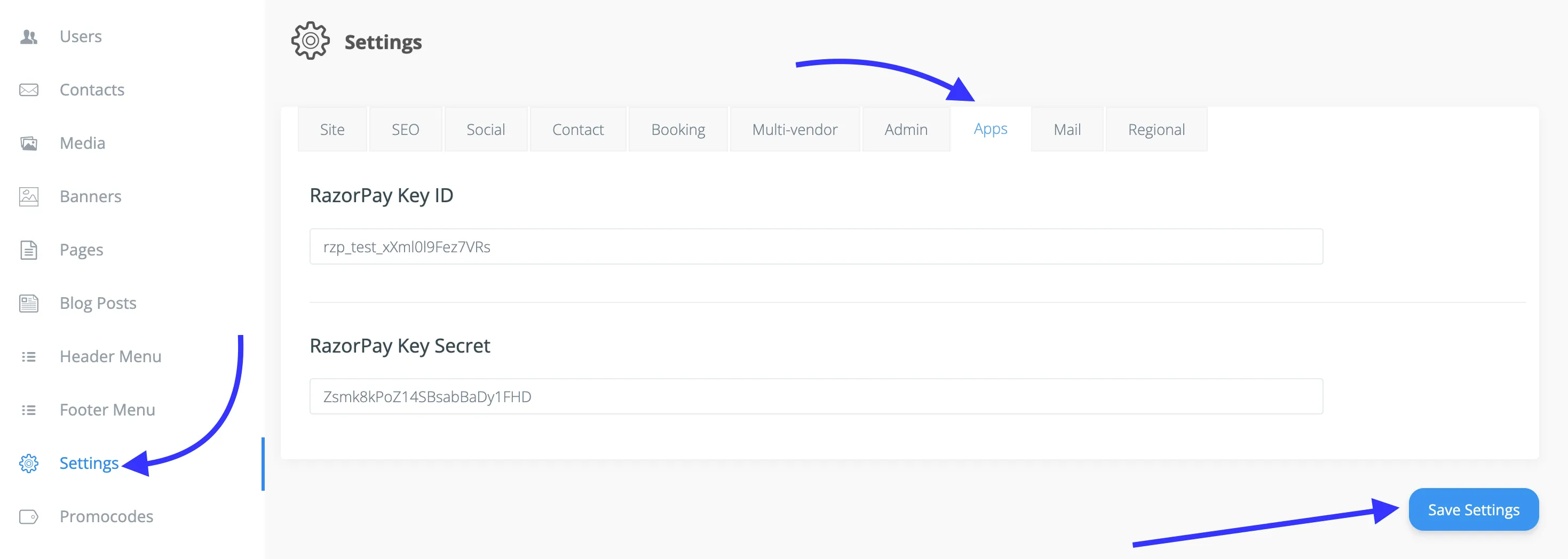The width and height of the screenshot is (1568, 559).
Task: Click into the RazorPay Key Secret field
Action: 815,397
